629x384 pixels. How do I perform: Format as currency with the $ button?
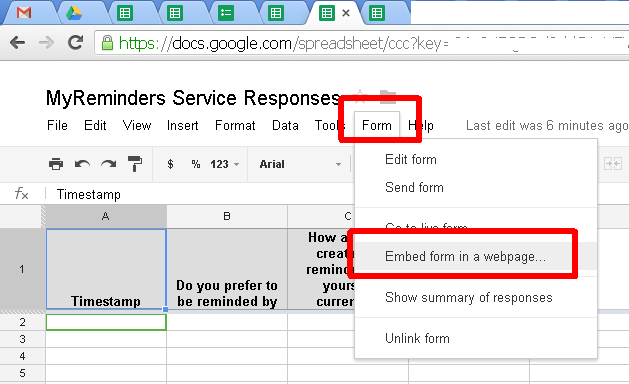point(170,164)
